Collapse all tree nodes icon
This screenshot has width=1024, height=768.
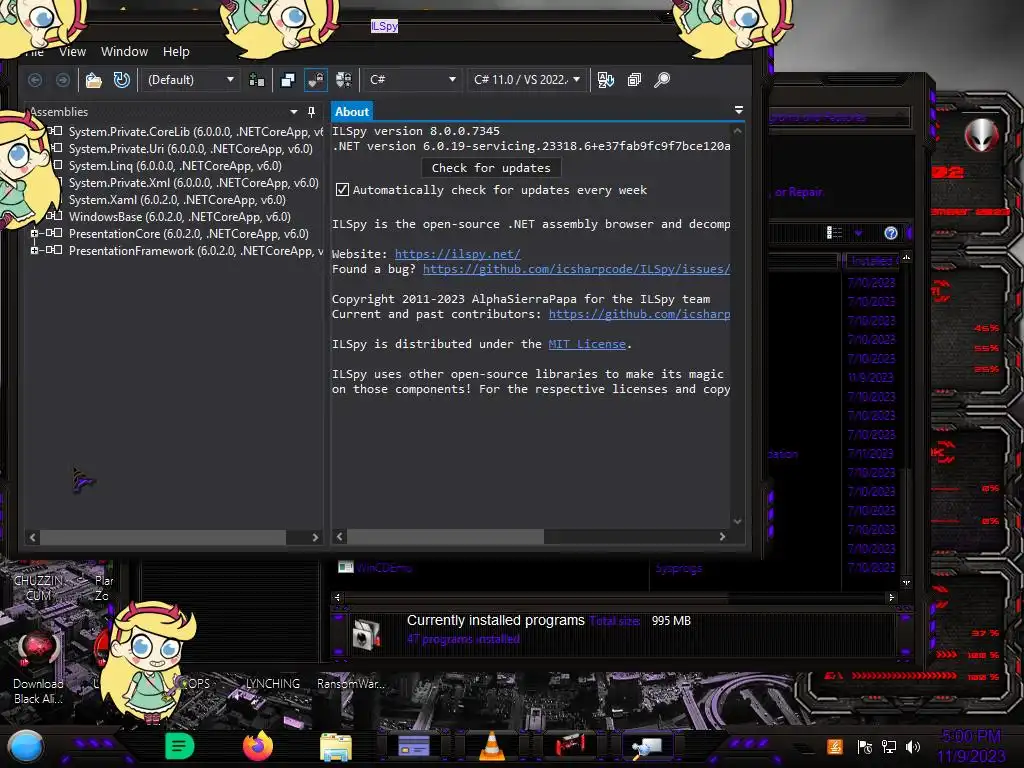click(634, 80)
